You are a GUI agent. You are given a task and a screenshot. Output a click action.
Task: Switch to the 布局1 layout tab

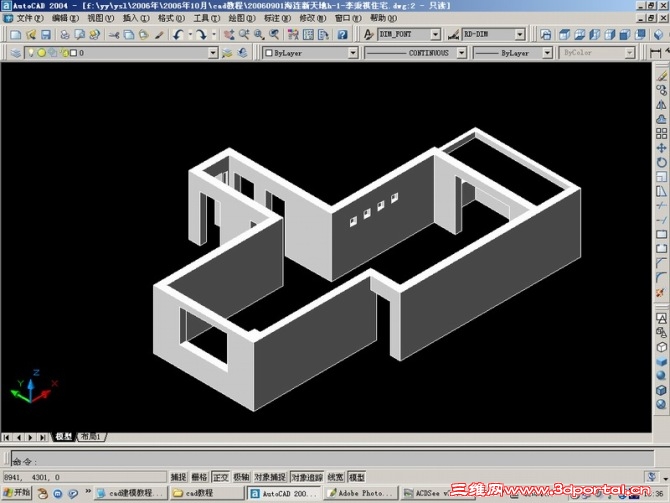click(91, 437)
